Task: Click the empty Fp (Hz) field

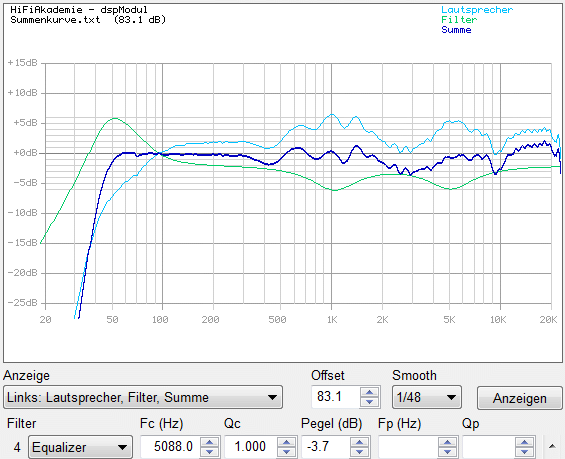Action: (408, 447)
